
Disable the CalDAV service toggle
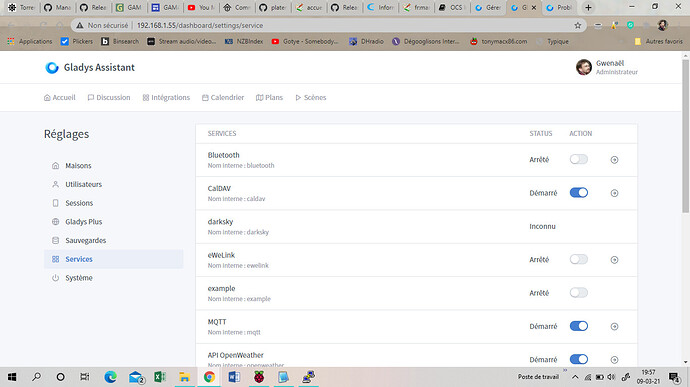[579, 193]
